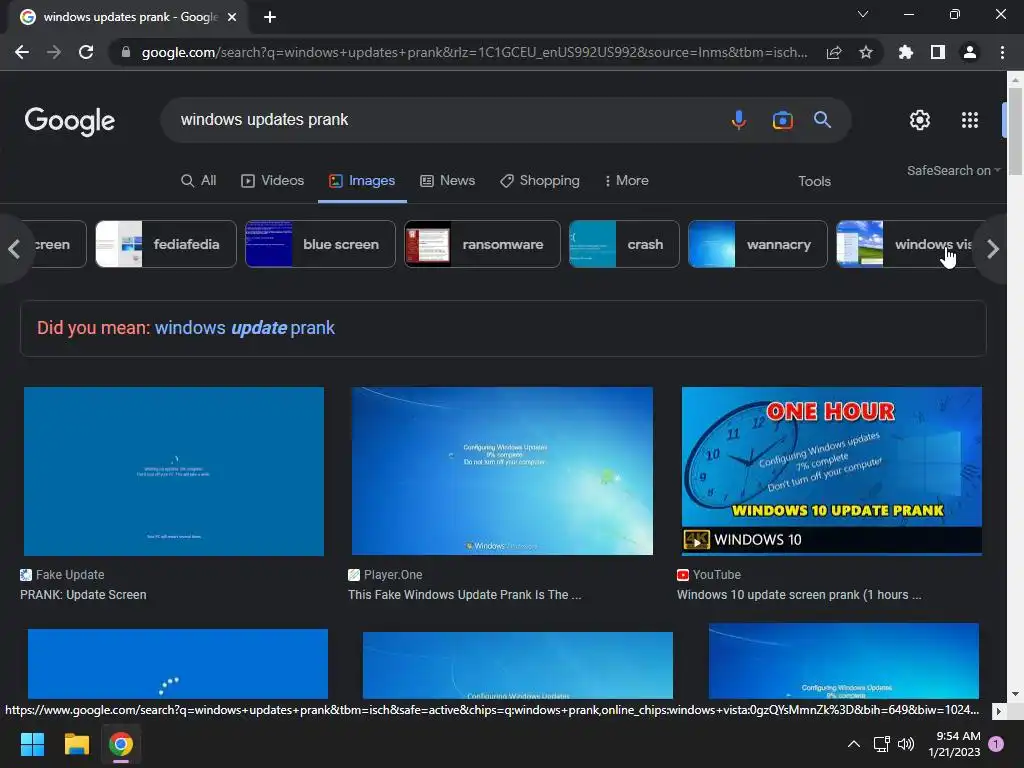Select the crash suggestion chip
1024x768 pixels.
click(x=624, y=244)
